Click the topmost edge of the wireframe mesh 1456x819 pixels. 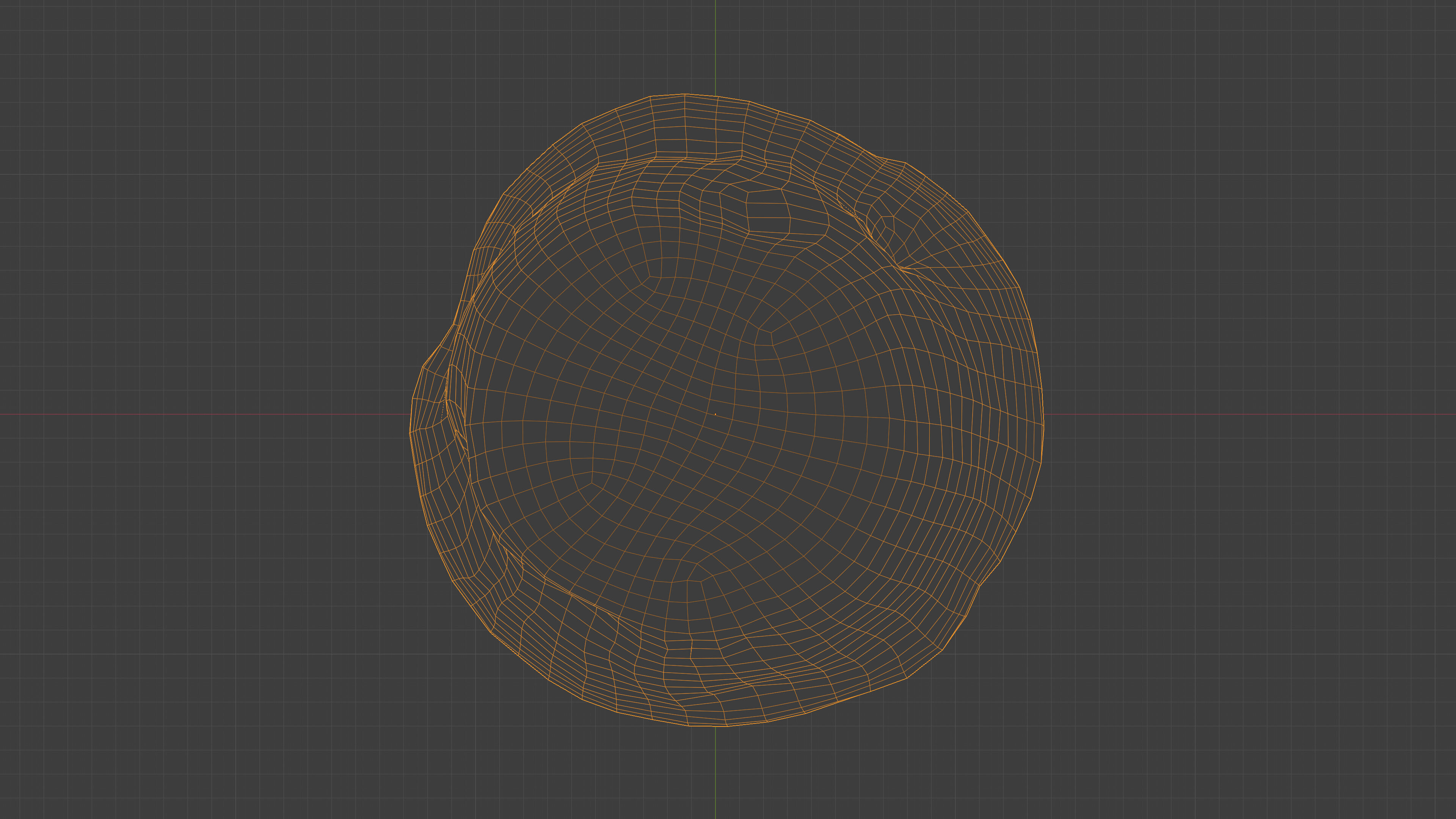pos(685,94)
